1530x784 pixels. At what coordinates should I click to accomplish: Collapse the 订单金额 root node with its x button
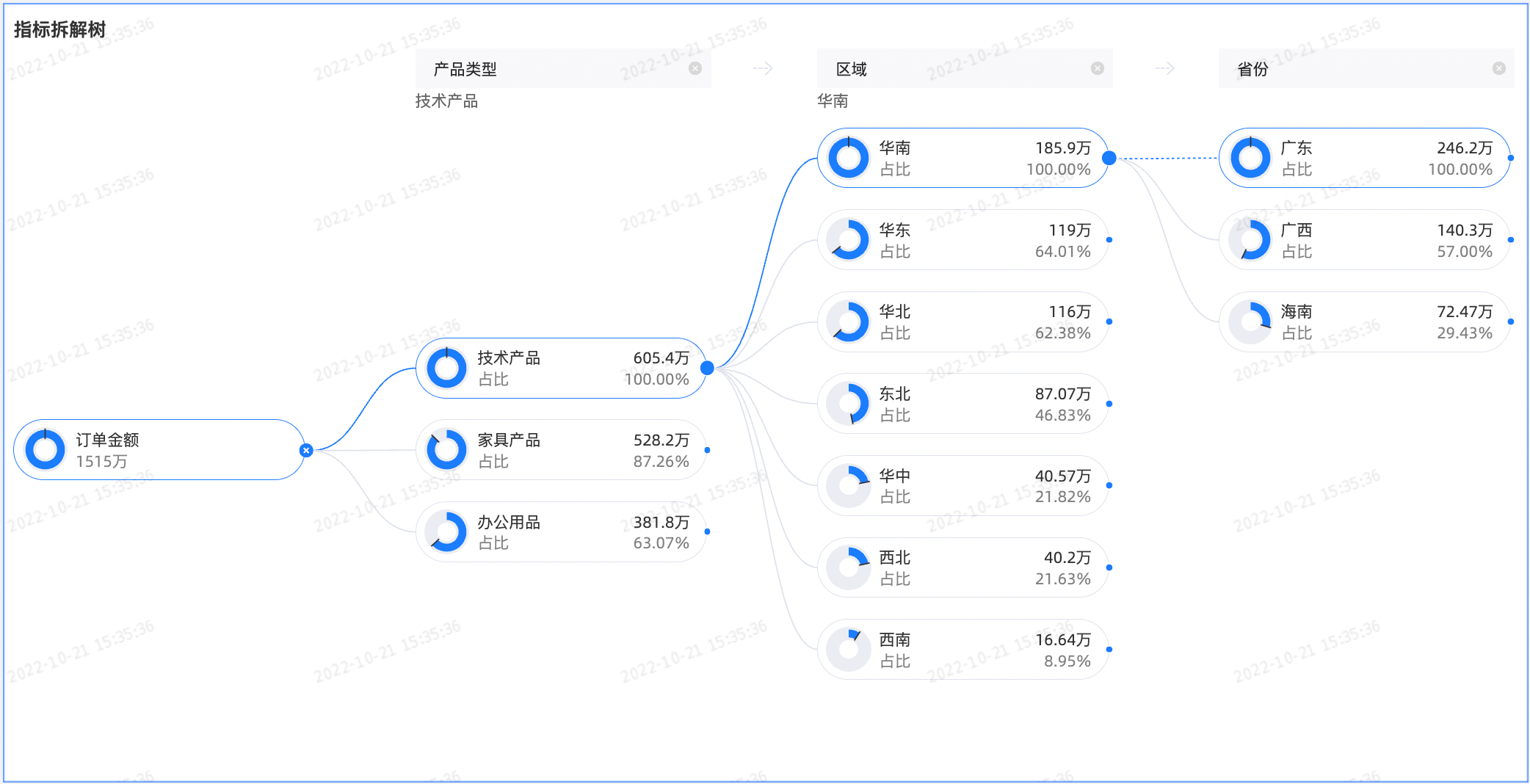click(306, 450)
